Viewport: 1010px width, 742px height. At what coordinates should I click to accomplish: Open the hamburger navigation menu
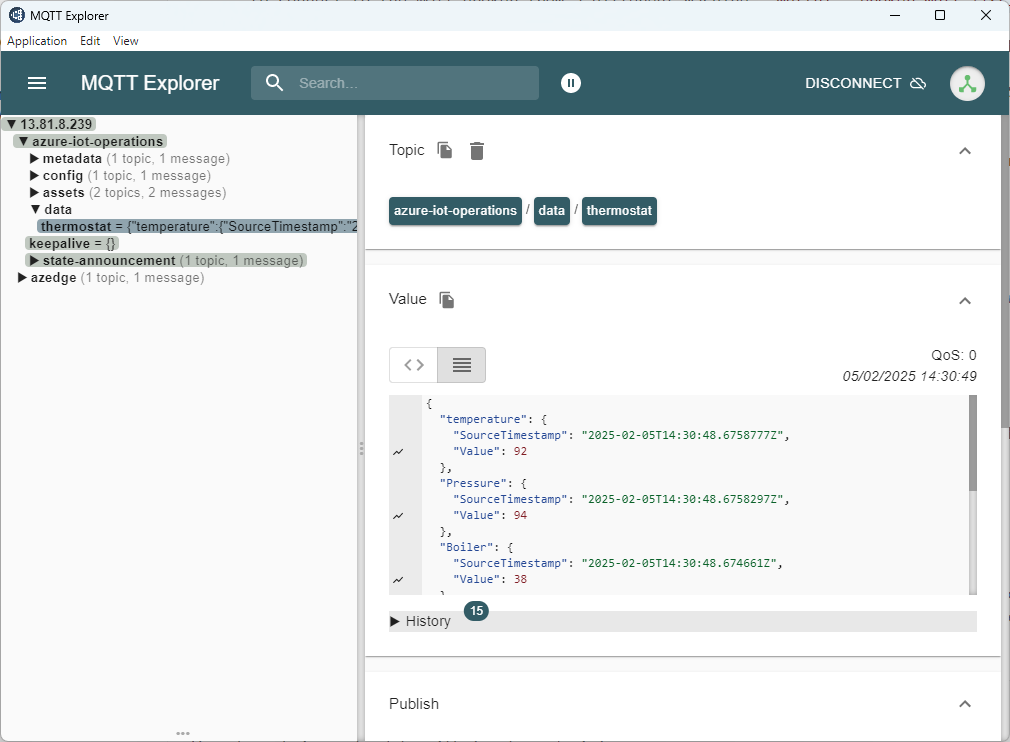click(x=37, y=83)
